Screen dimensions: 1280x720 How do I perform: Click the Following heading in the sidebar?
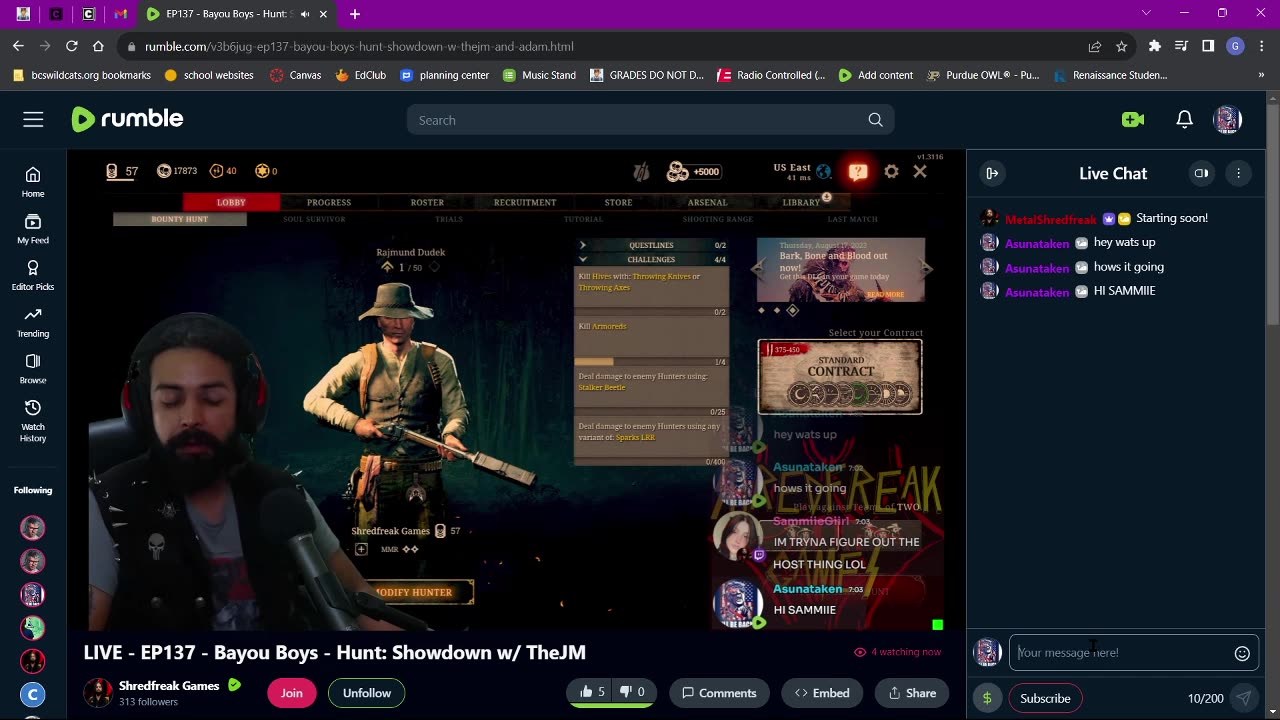[33, 490]
